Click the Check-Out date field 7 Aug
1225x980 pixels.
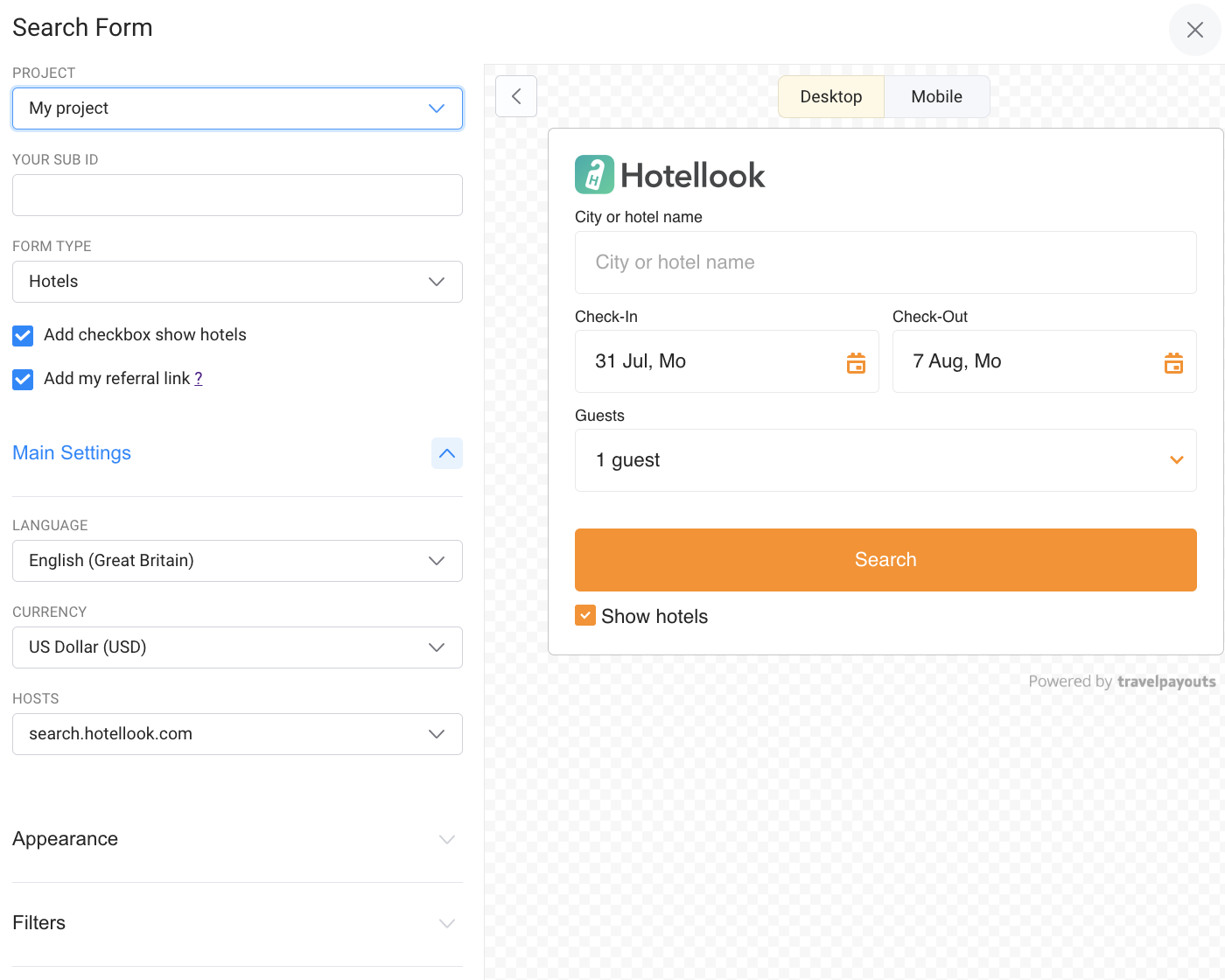click(x=1045, y=361)
